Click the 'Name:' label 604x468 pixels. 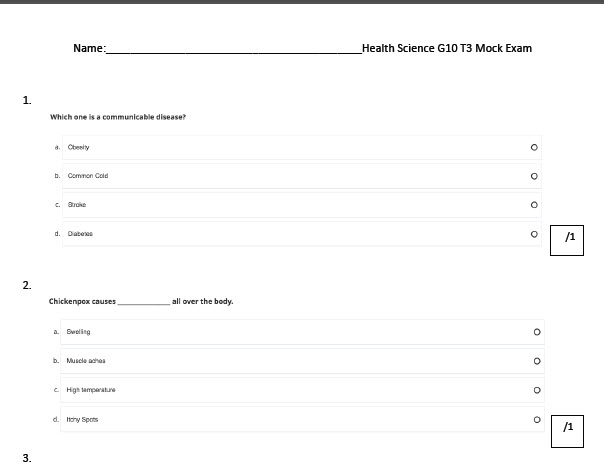click(x=89, y=48)
